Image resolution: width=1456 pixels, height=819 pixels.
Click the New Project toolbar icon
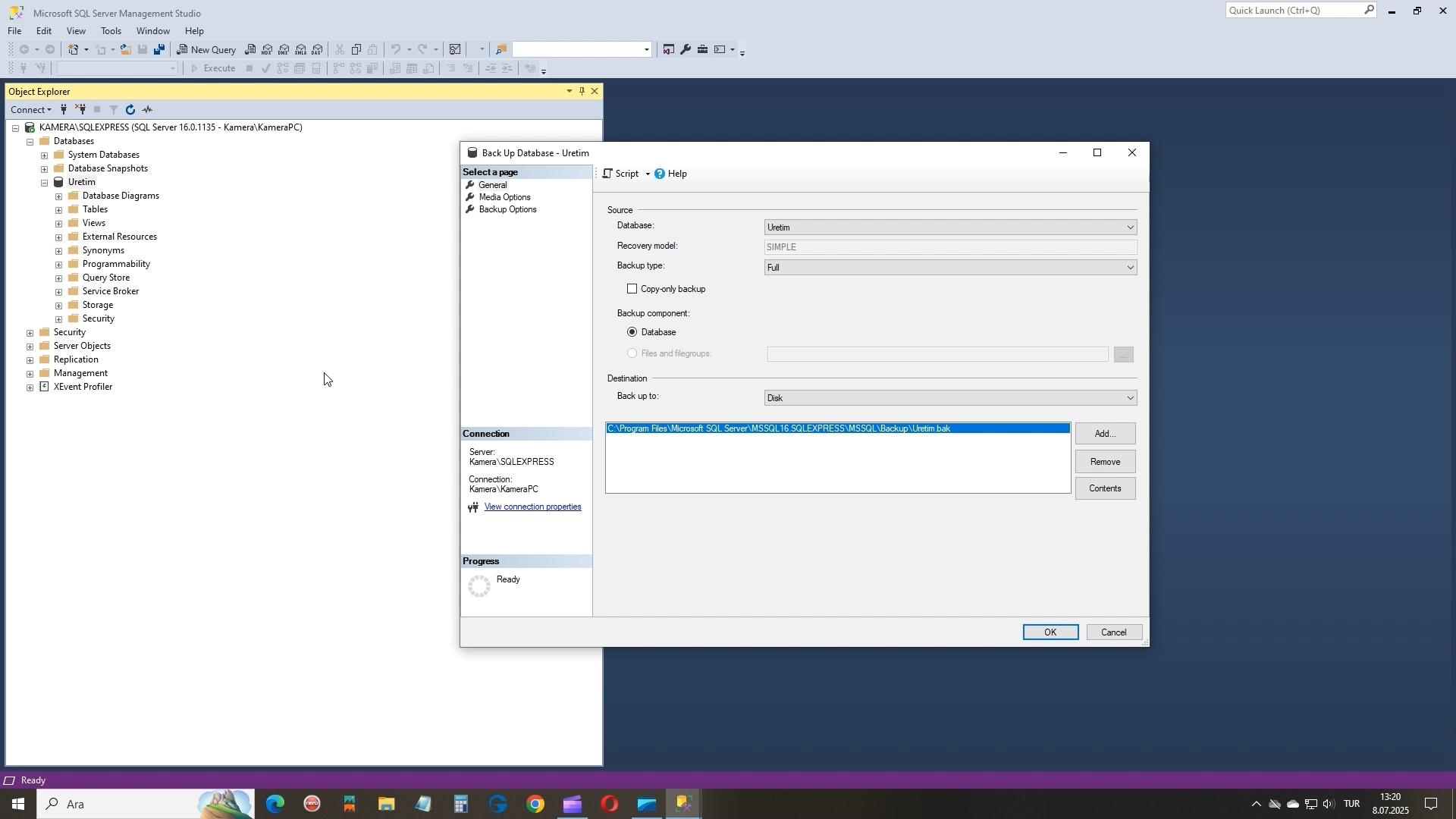tap(74, 49)
